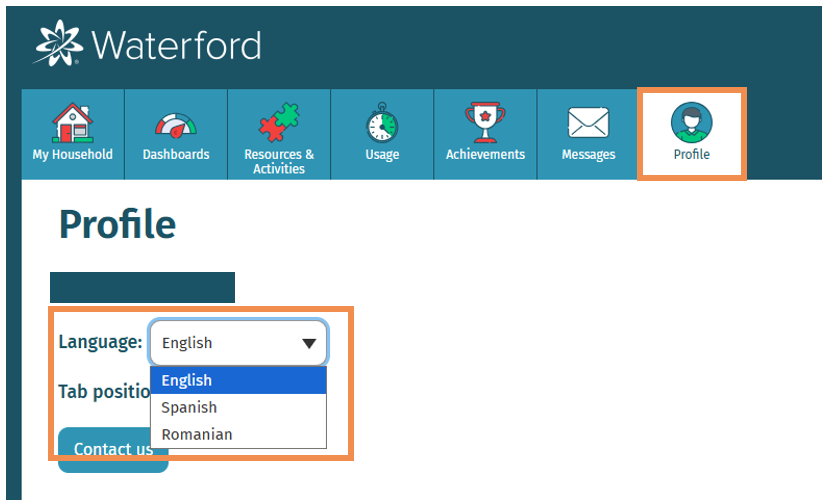
Task: Click the Language combo box showing English
Action: click(x=238, y=343)
